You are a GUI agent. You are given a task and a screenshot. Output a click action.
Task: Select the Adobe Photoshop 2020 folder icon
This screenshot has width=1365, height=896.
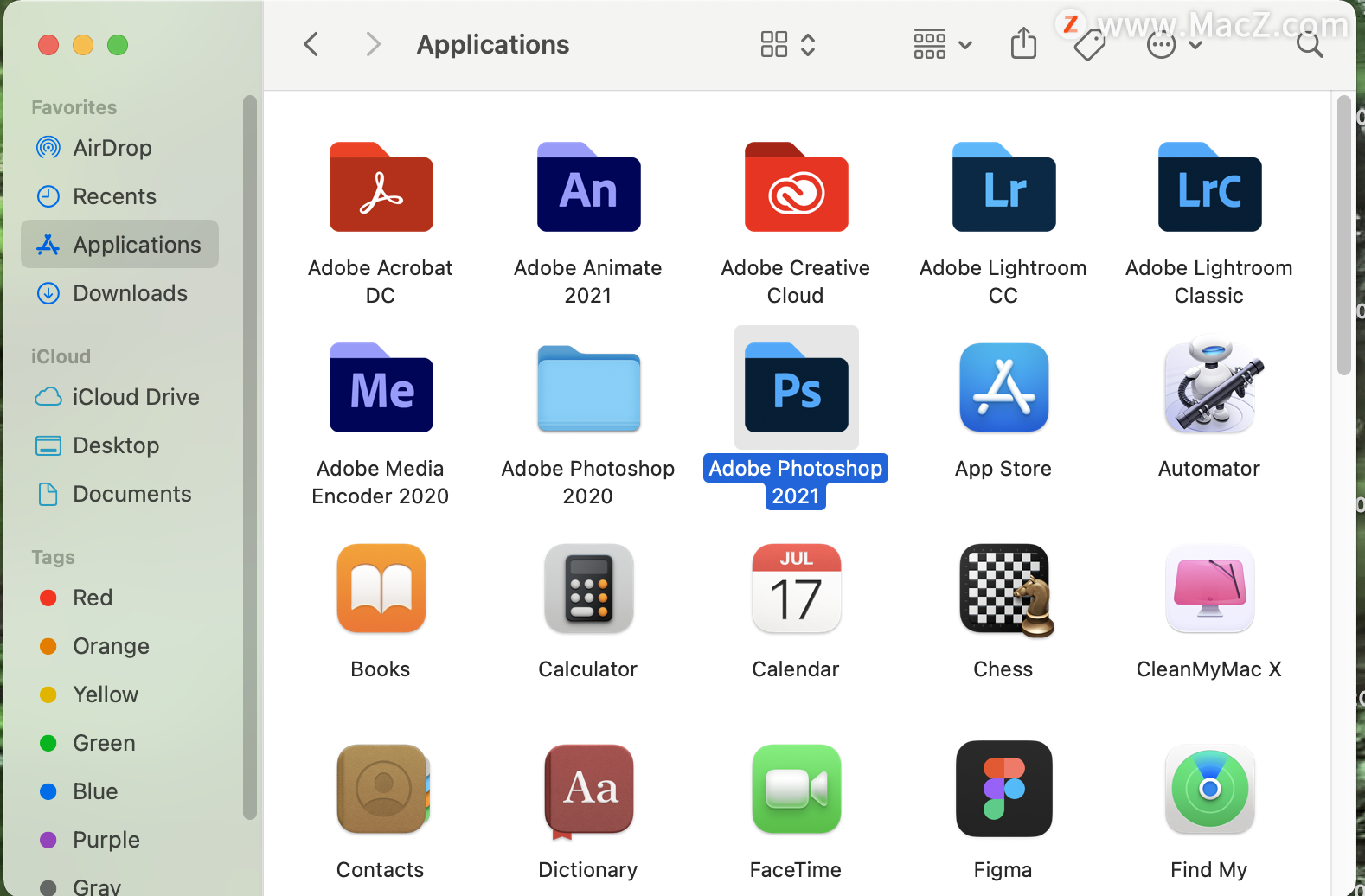588,387
